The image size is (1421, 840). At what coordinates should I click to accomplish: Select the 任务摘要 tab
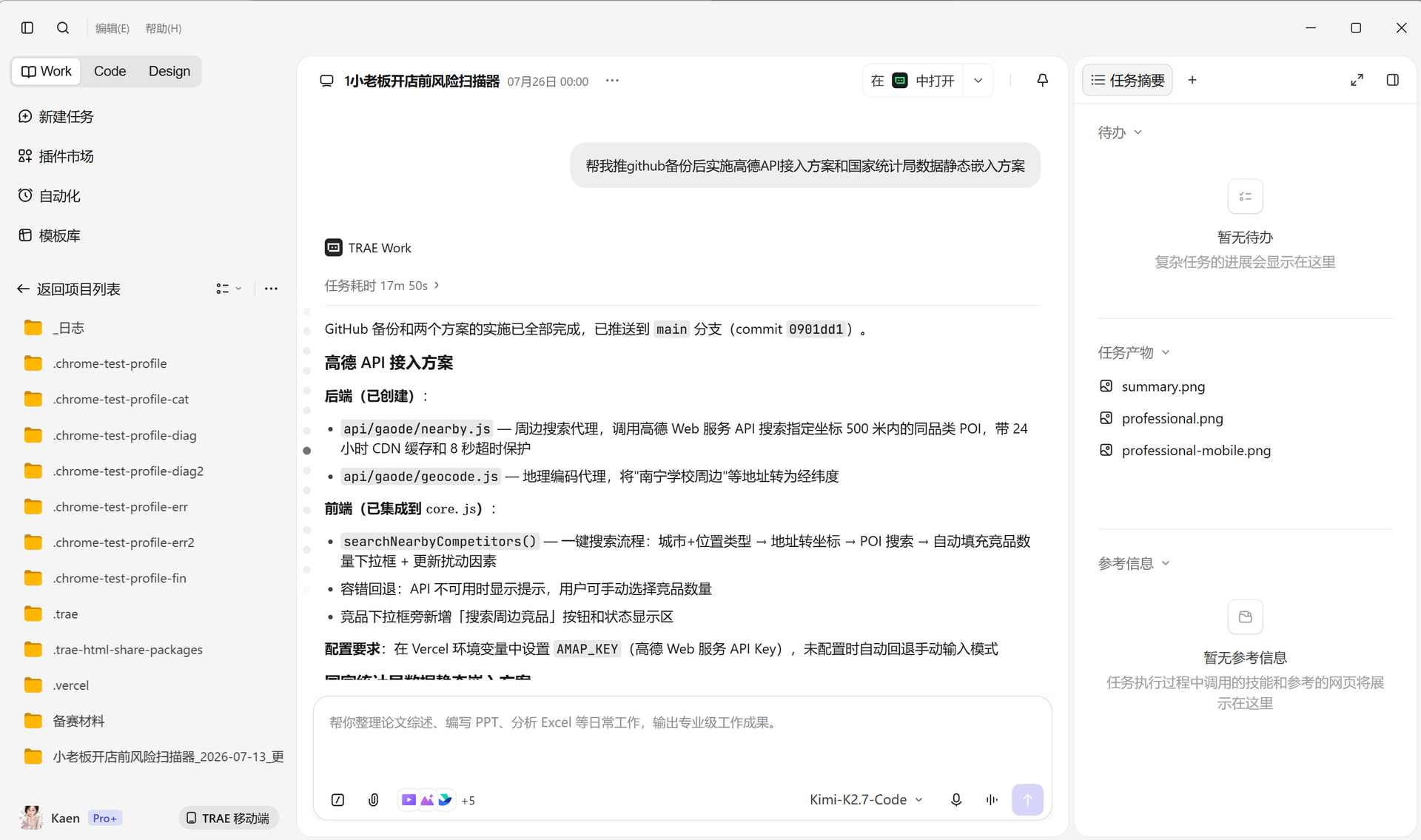coord(1128,80)
